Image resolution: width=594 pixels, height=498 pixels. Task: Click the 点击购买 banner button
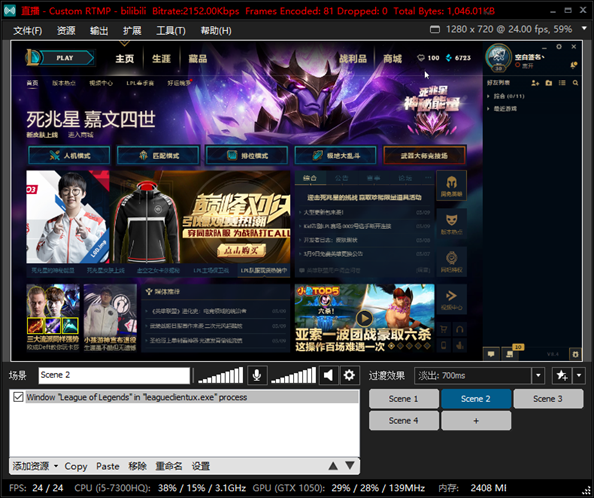click(x=241, y=250)
